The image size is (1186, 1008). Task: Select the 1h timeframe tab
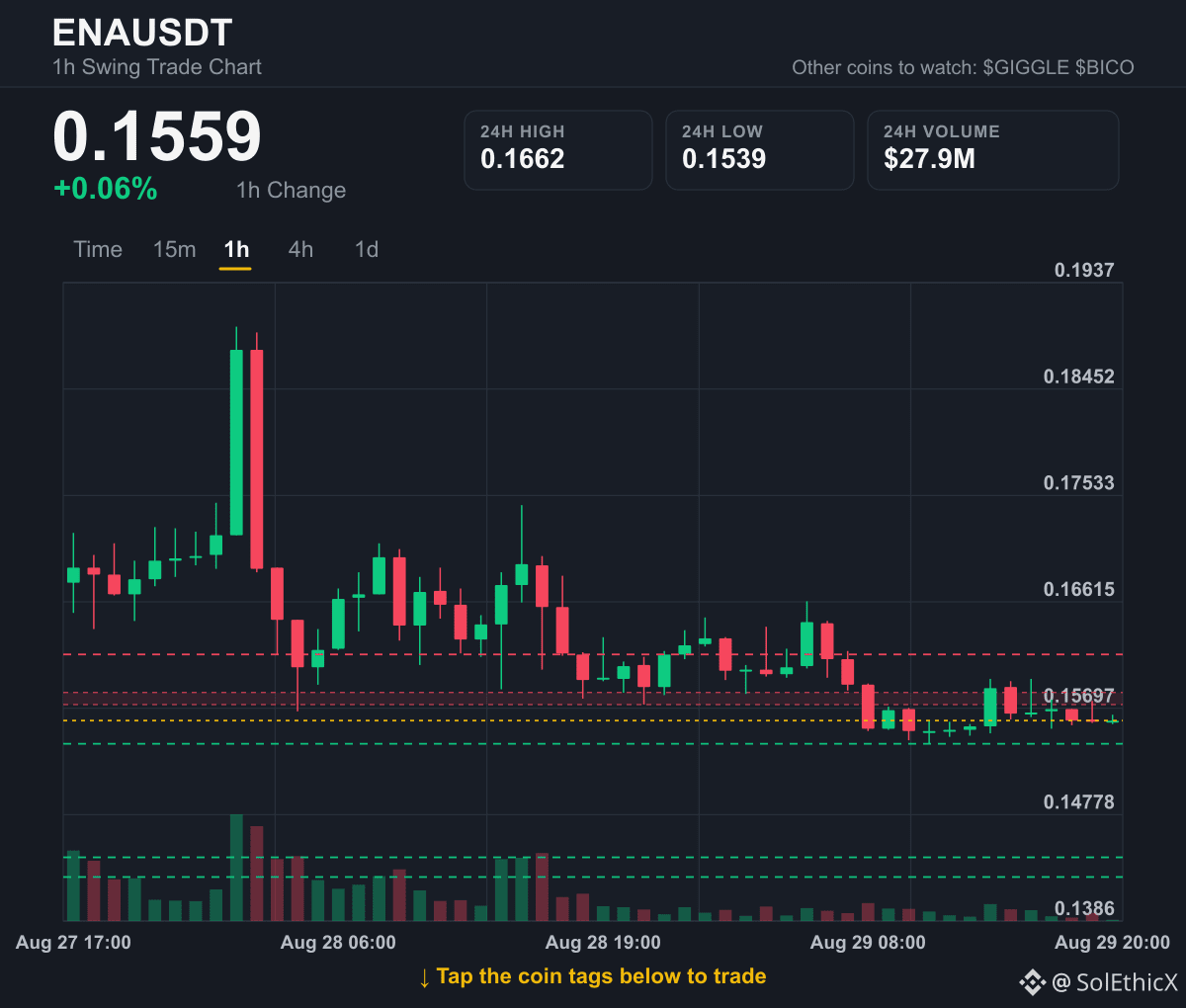coord(236,250)
